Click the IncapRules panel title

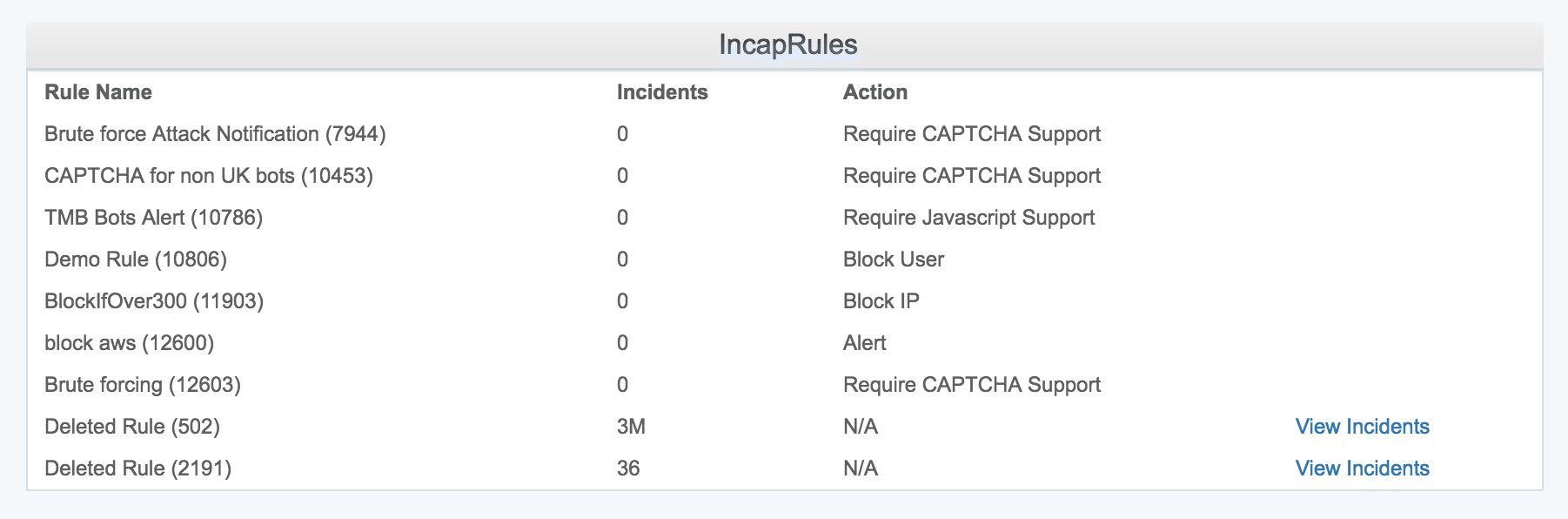(x=787, y=45)
